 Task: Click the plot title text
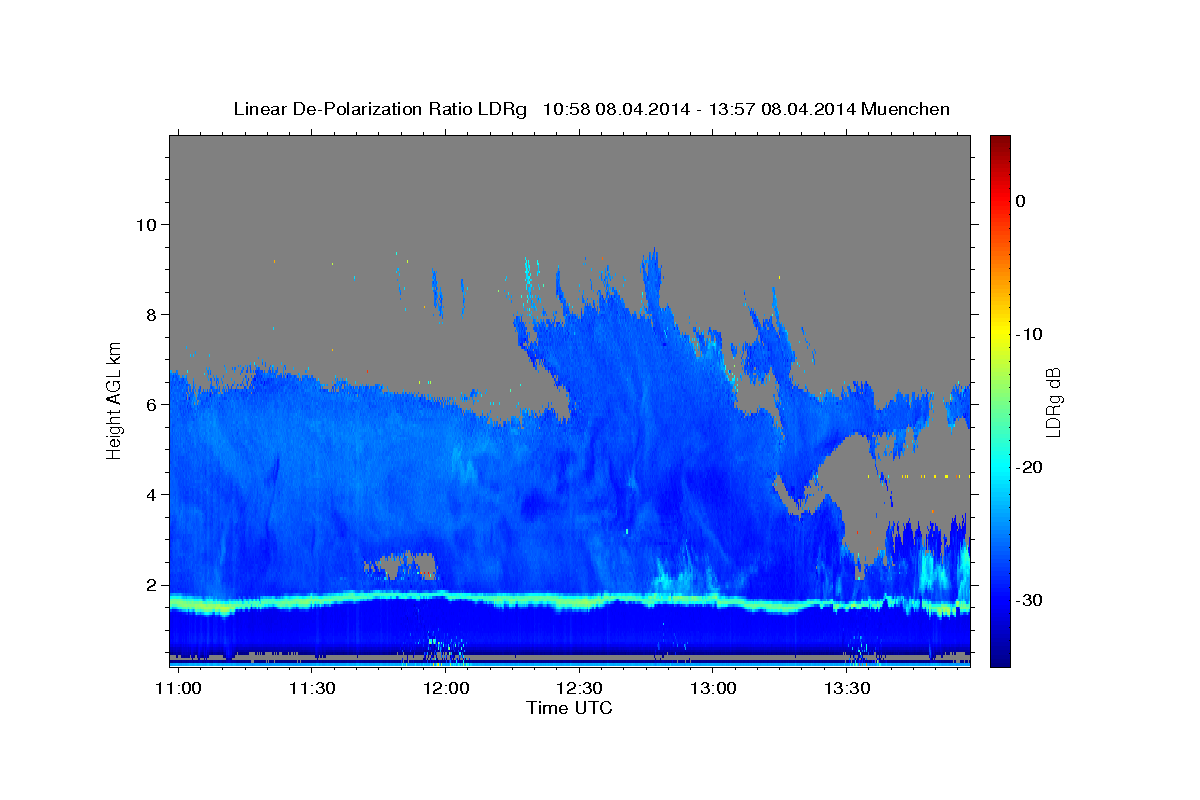click(x=591, y=109)
